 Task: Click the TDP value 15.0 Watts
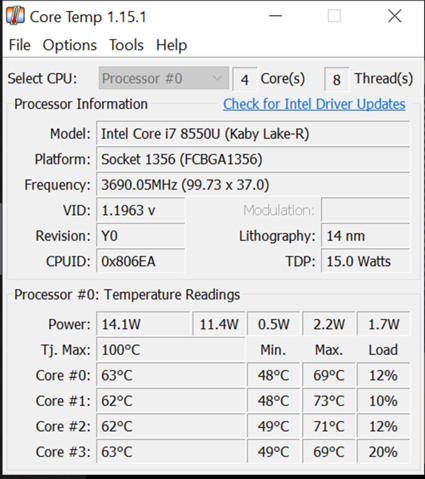click(x=366, y=261)
